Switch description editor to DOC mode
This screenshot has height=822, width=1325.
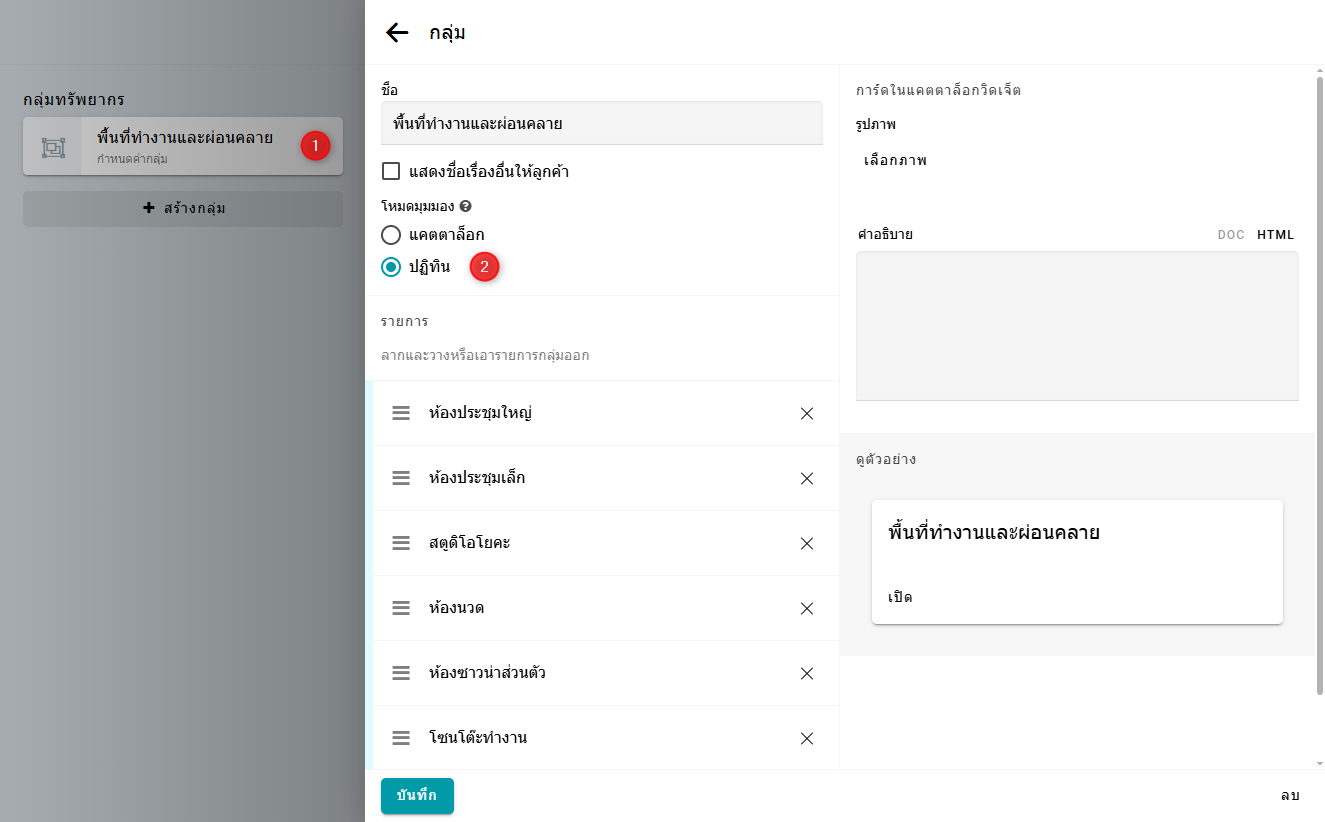click(1230, 235)
